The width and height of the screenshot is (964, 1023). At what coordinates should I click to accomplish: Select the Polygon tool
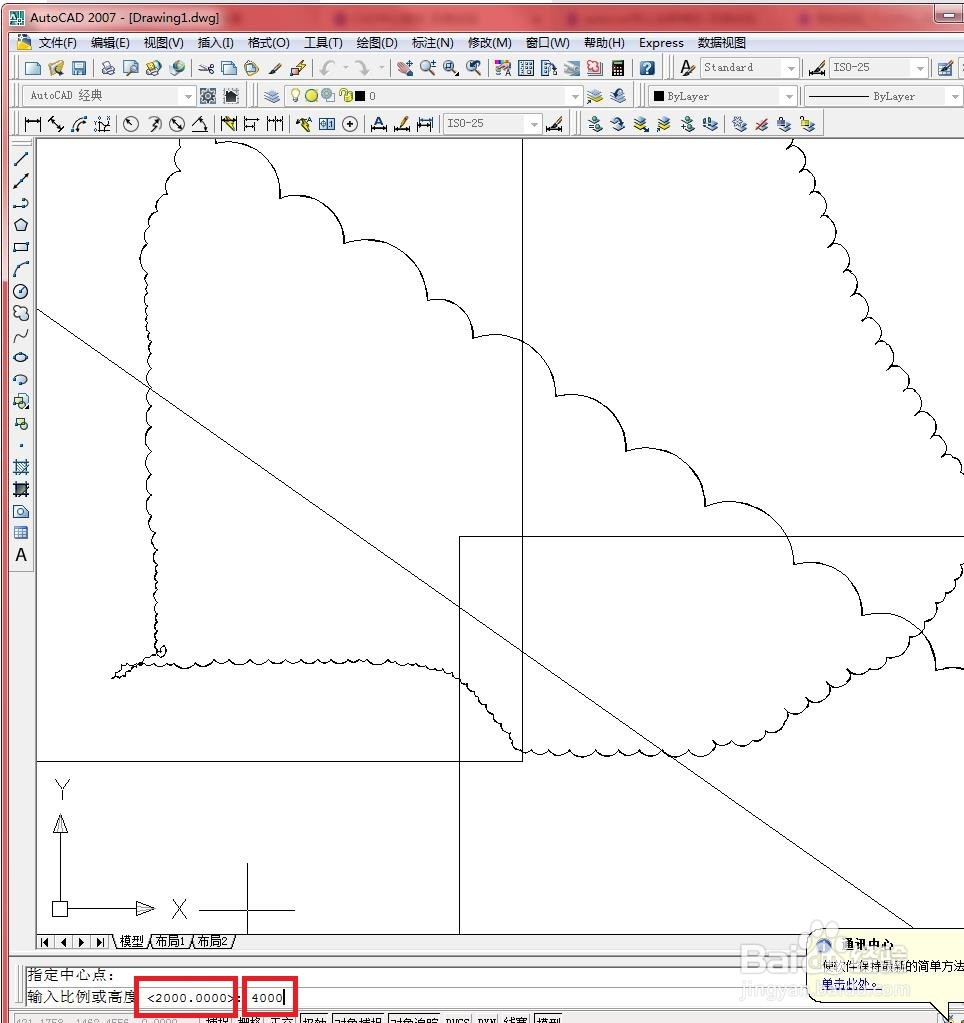click(x=21, y=225)
